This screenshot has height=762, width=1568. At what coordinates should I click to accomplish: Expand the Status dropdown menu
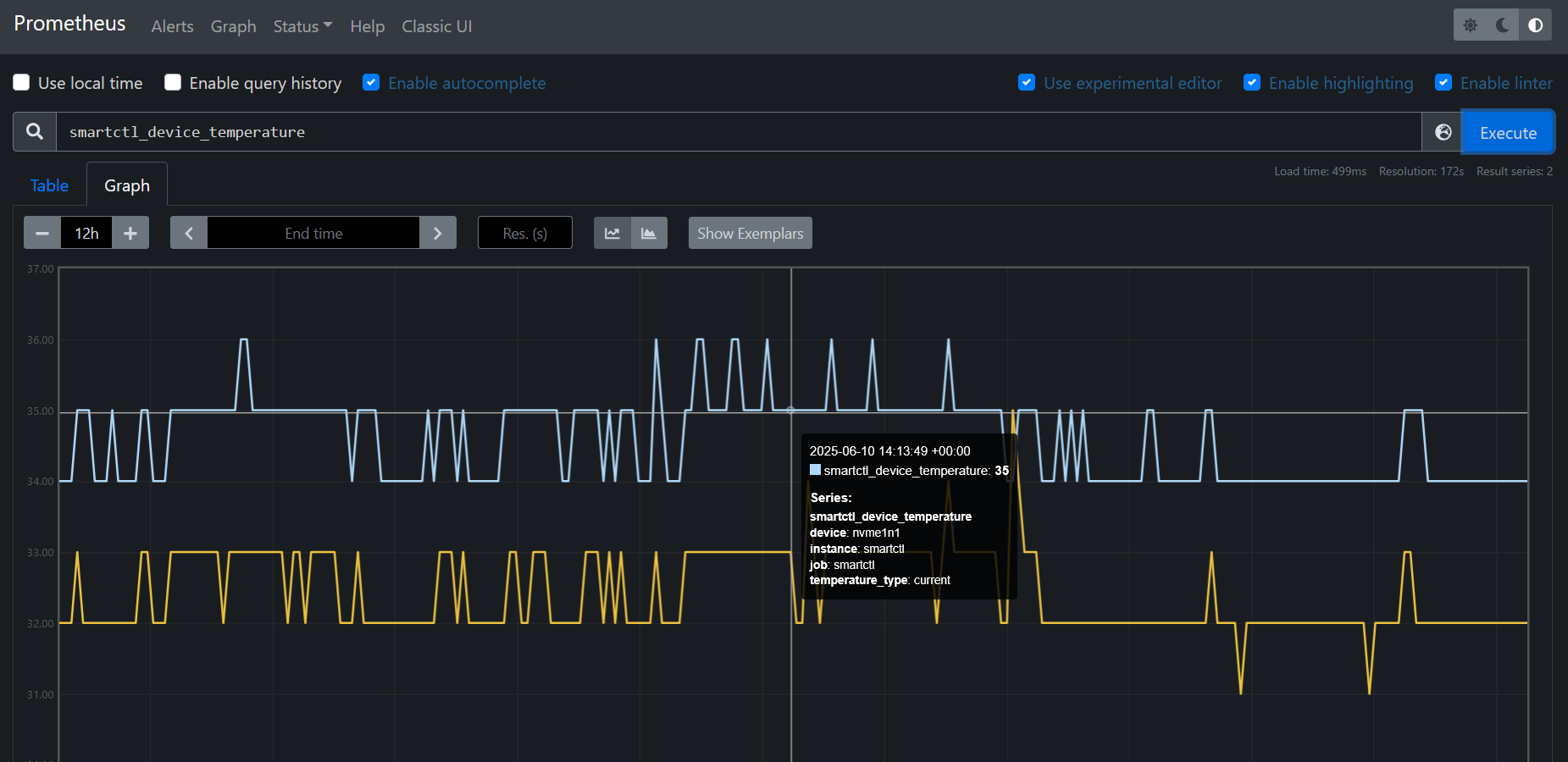point(302,26)
